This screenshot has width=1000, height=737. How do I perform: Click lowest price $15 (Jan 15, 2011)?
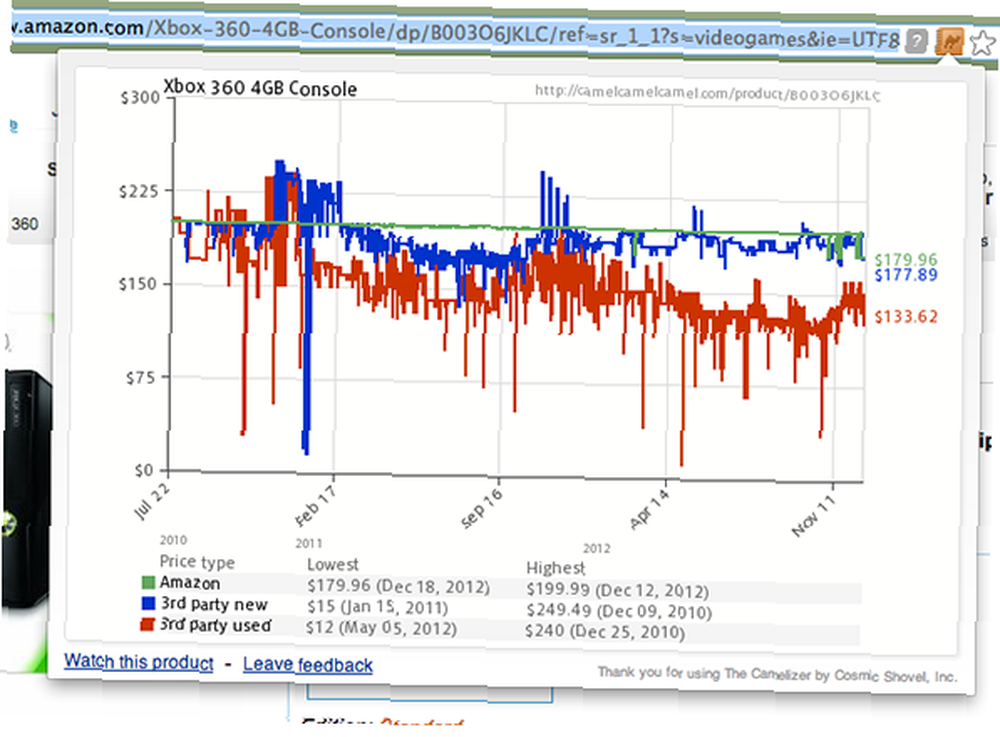click(x=378, y=607)
